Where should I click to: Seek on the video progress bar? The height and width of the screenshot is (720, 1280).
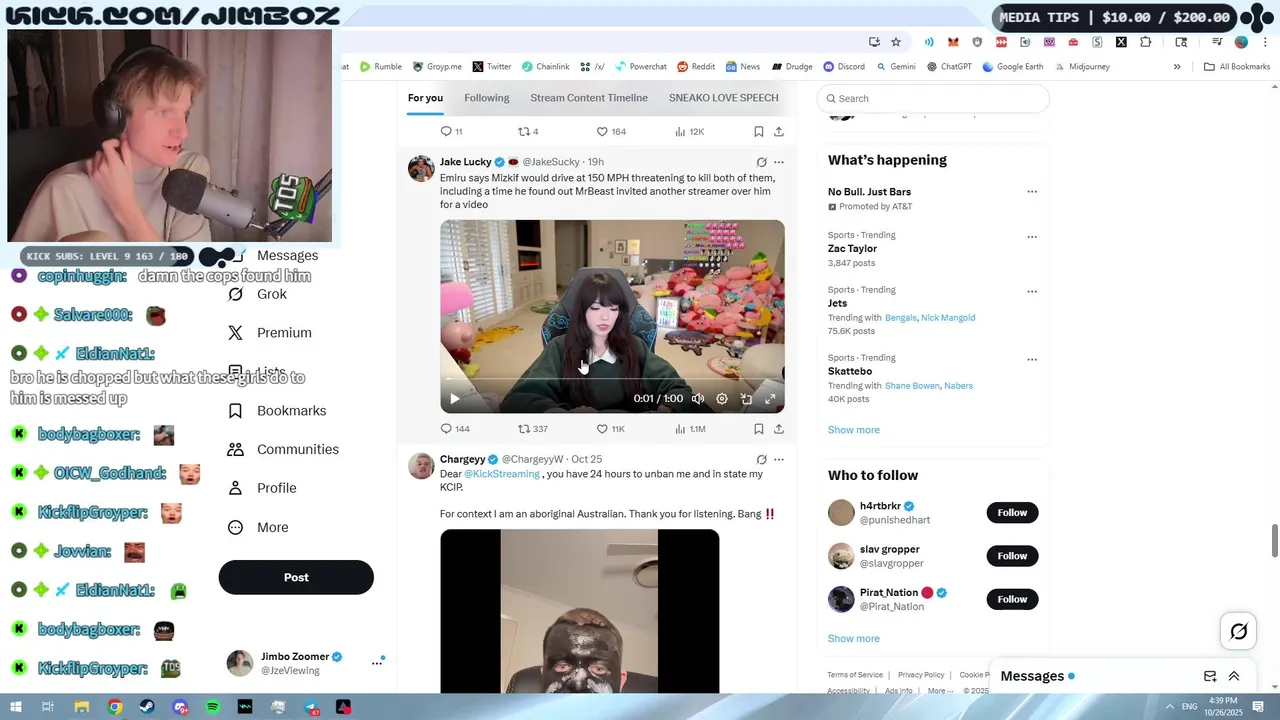[612, 380]
